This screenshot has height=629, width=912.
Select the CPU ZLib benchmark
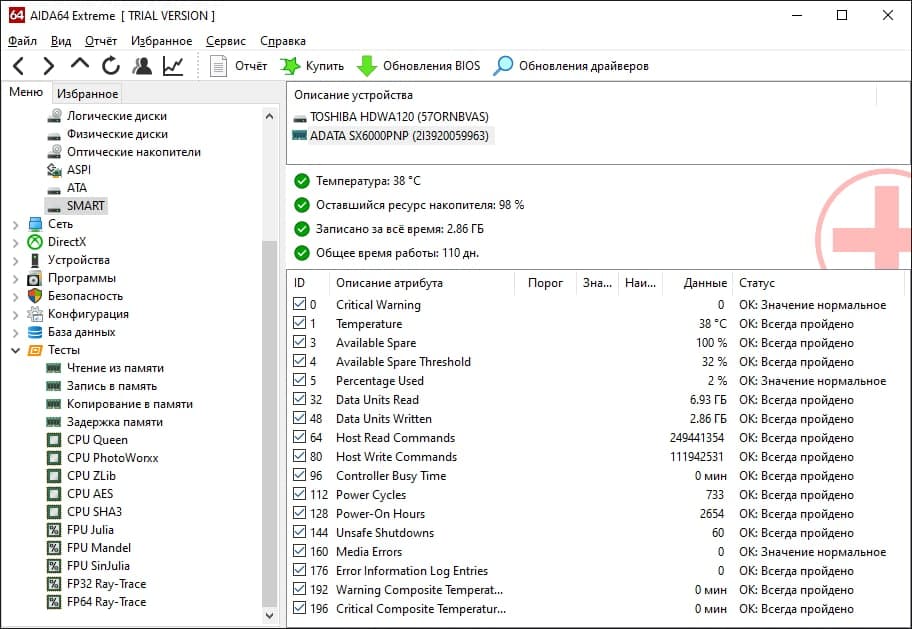tap(91, 476)
